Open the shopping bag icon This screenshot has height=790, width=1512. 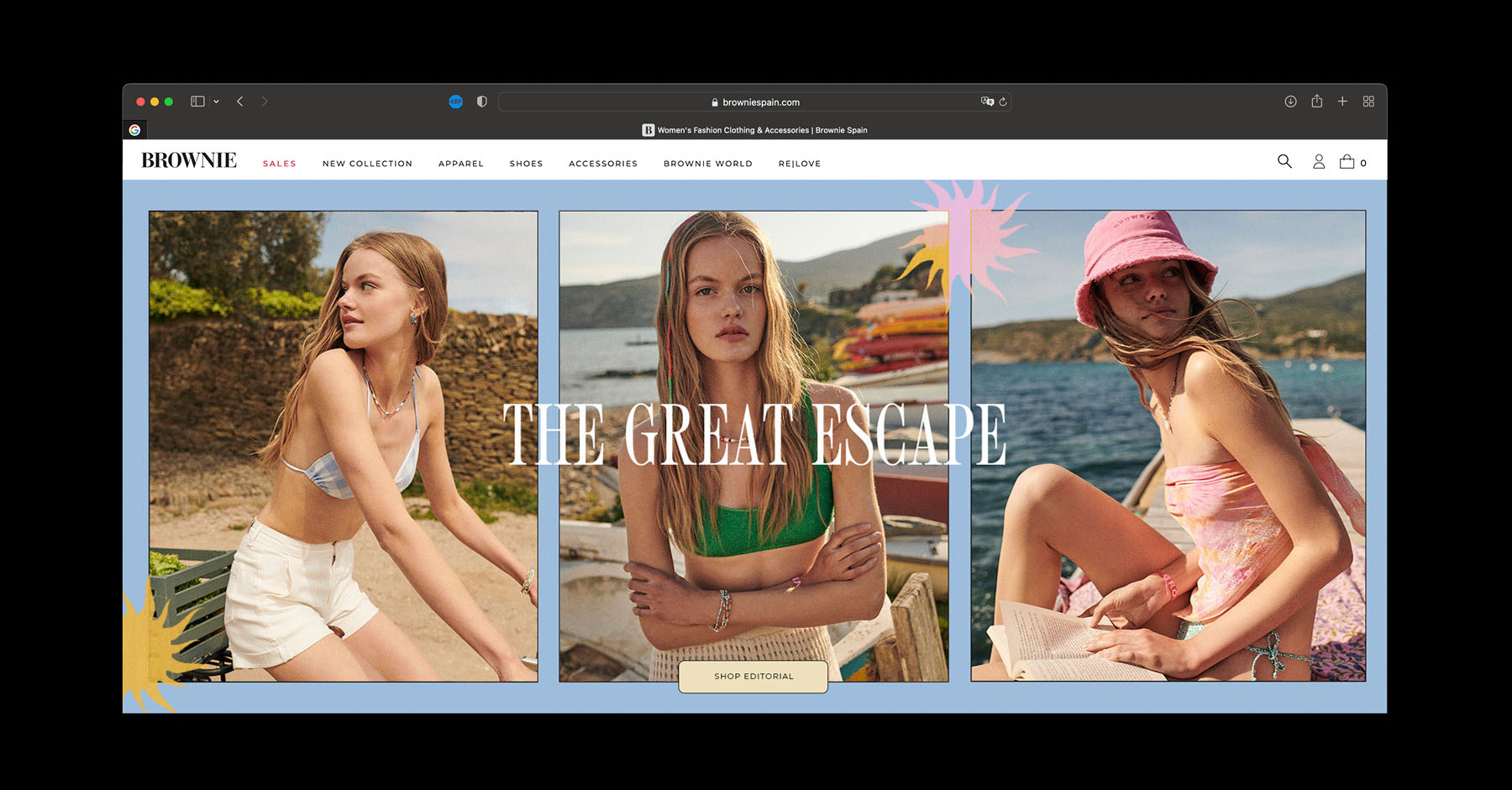point(1347,162)
